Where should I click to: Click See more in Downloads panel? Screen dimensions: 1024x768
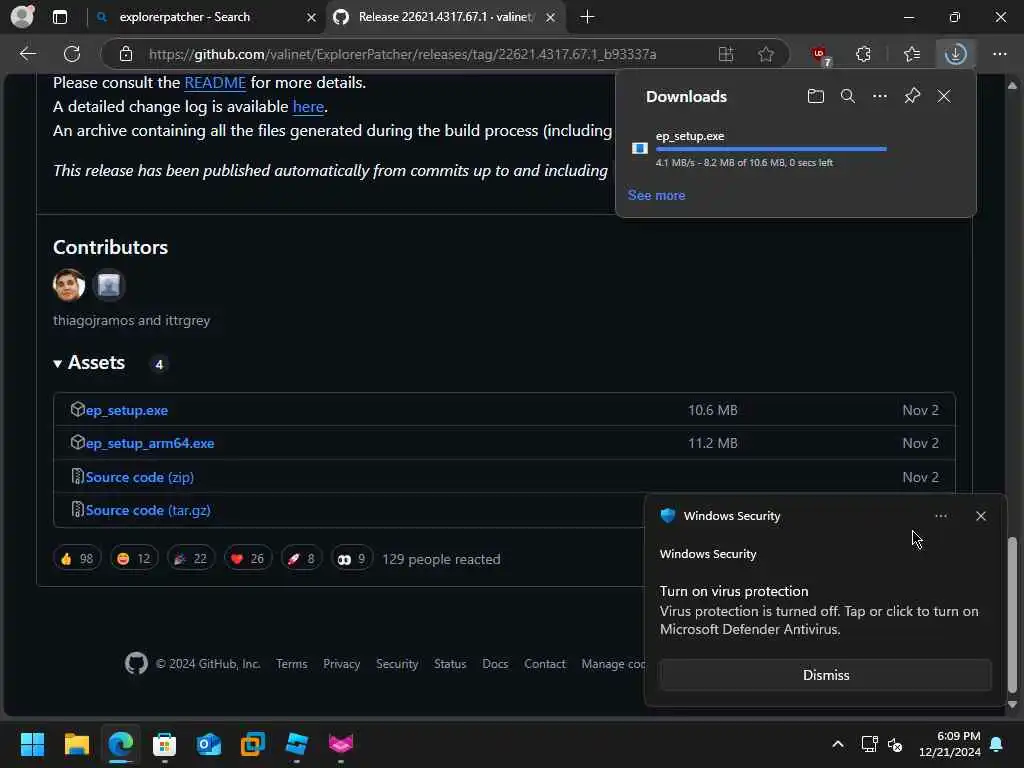click(x=656, y=195)
